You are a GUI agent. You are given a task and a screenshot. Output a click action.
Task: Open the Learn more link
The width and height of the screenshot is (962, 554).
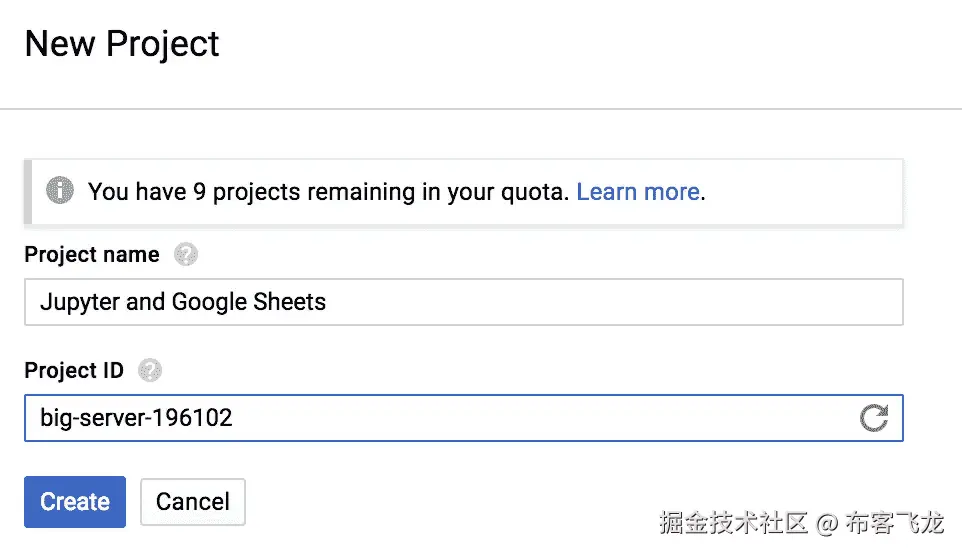[x=637, y=192]
